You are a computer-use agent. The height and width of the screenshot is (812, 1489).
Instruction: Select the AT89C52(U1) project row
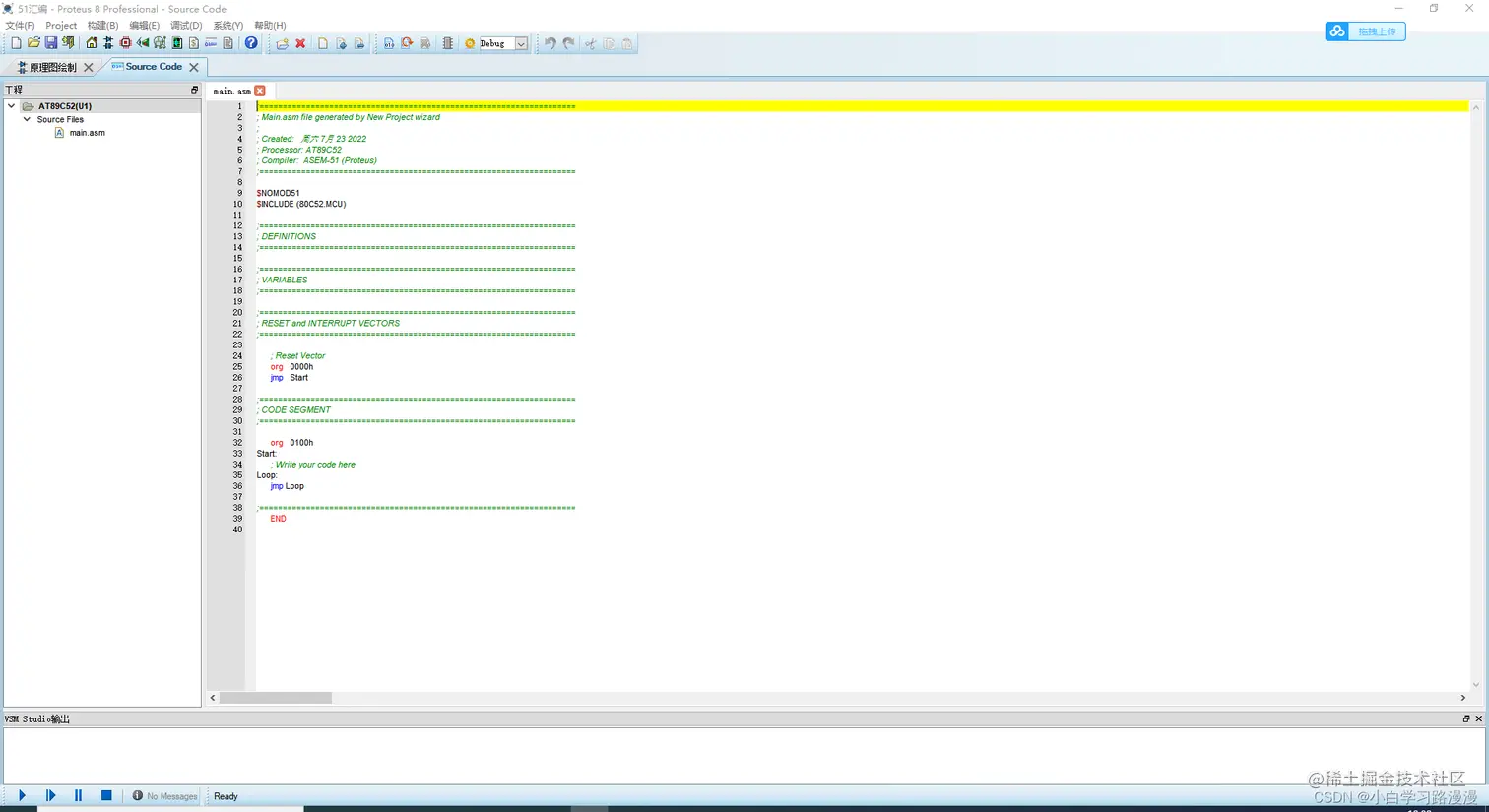102,105
